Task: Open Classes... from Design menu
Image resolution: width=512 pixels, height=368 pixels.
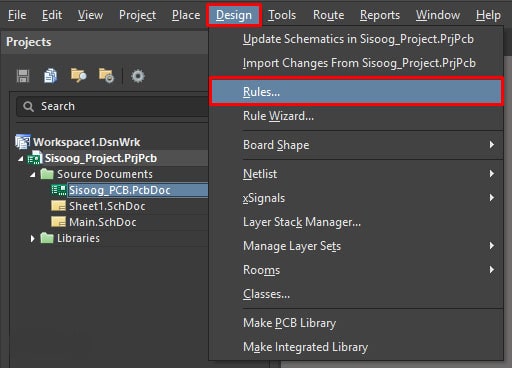Action: (356, 294)
